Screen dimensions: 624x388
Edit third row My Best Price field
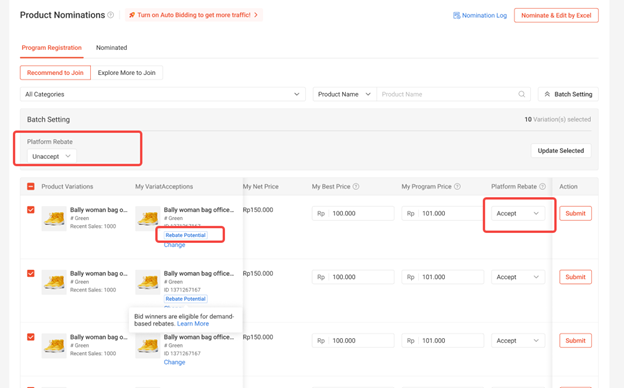click(353, 341)
